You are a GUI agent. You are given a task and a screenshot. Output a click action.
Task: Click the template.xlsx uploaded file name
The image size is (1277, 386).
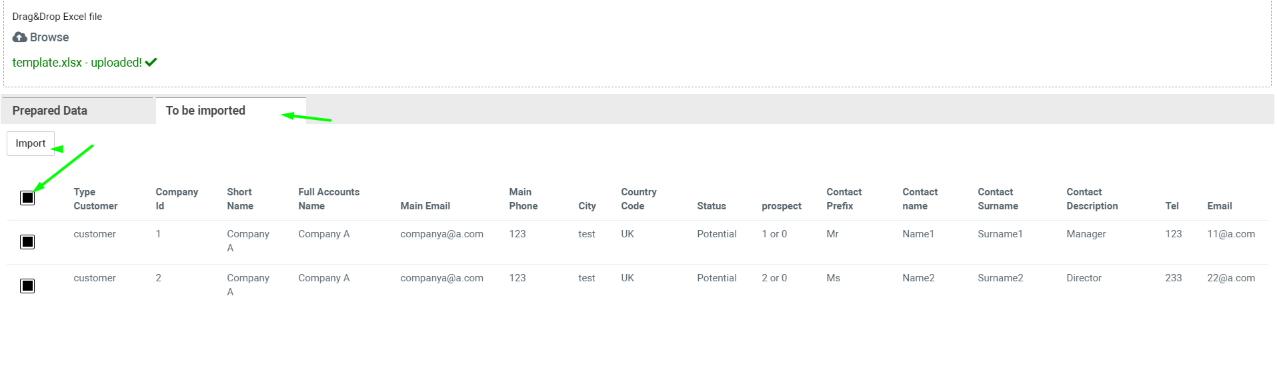(47, 62)
